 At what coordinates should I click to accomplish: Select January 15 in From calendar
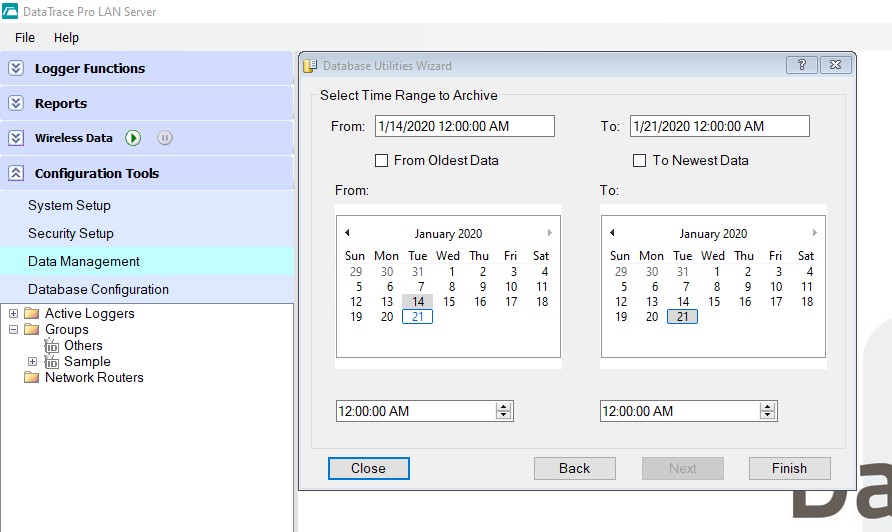click(x=449, y=302)
